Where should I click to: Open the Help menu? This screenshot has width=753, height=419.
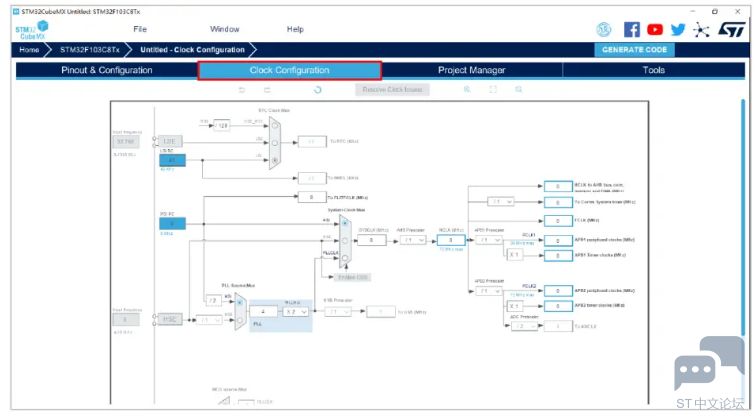(295, 29)
